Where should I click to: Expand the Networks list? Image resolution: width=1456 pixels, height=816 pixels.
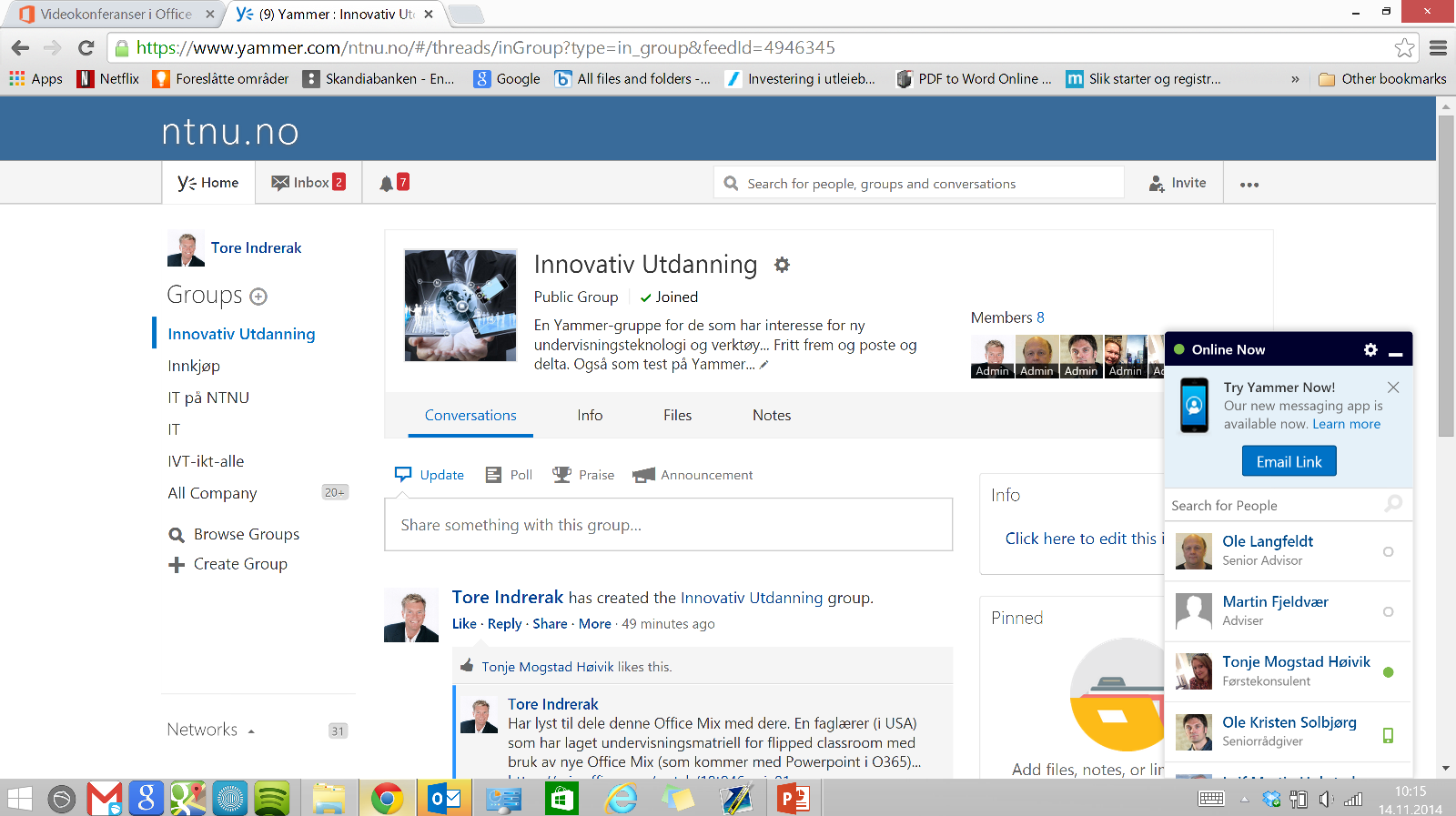pos(211,730)
